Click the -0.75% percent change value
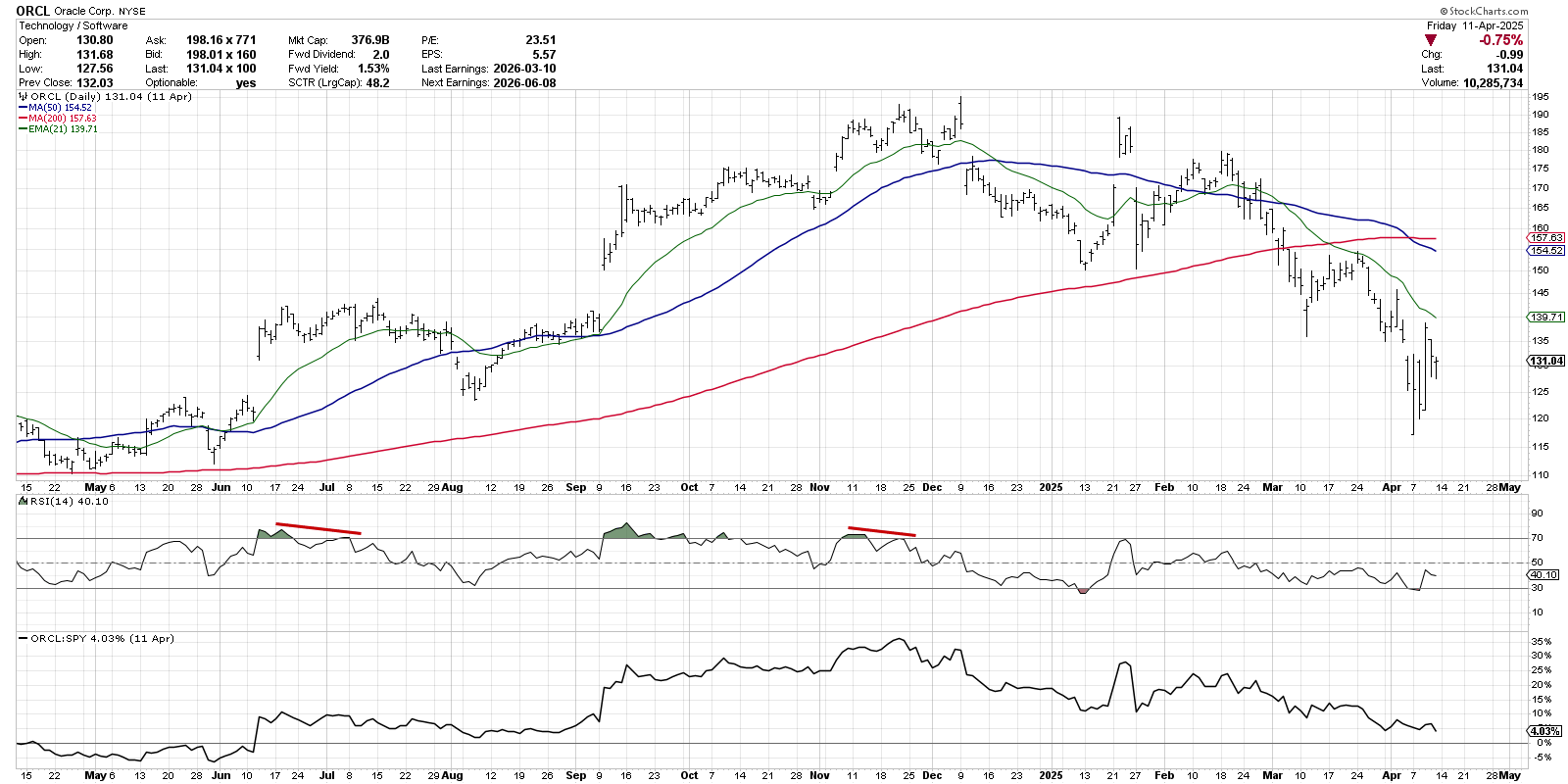1568x784 pixels. (x=1501, y=40)
